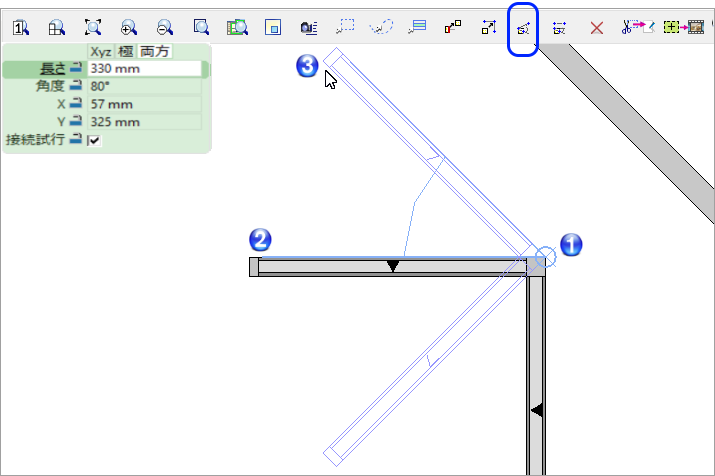Image resolution: width=715 pixels, height=476 pixels.
Task: Click the 長さ label text
Action: [53, 69]
